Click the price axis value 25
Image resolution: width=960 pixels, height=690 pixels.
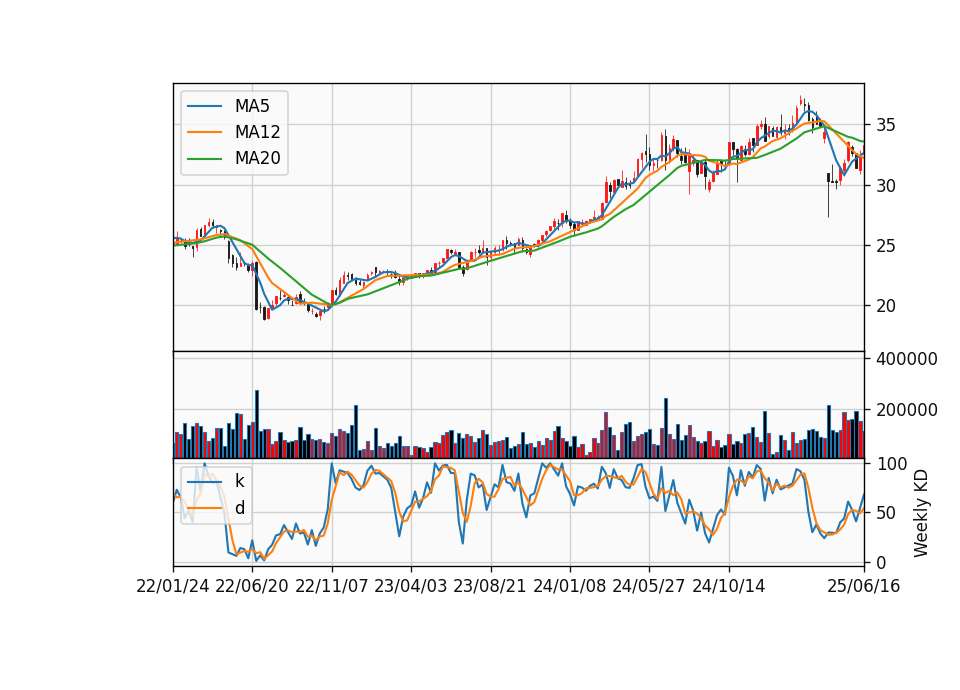click(885, 246)
